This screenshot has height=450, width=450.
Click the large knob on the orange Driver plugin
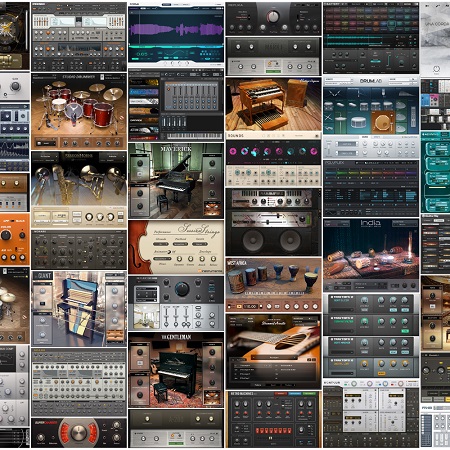(6, 236)
